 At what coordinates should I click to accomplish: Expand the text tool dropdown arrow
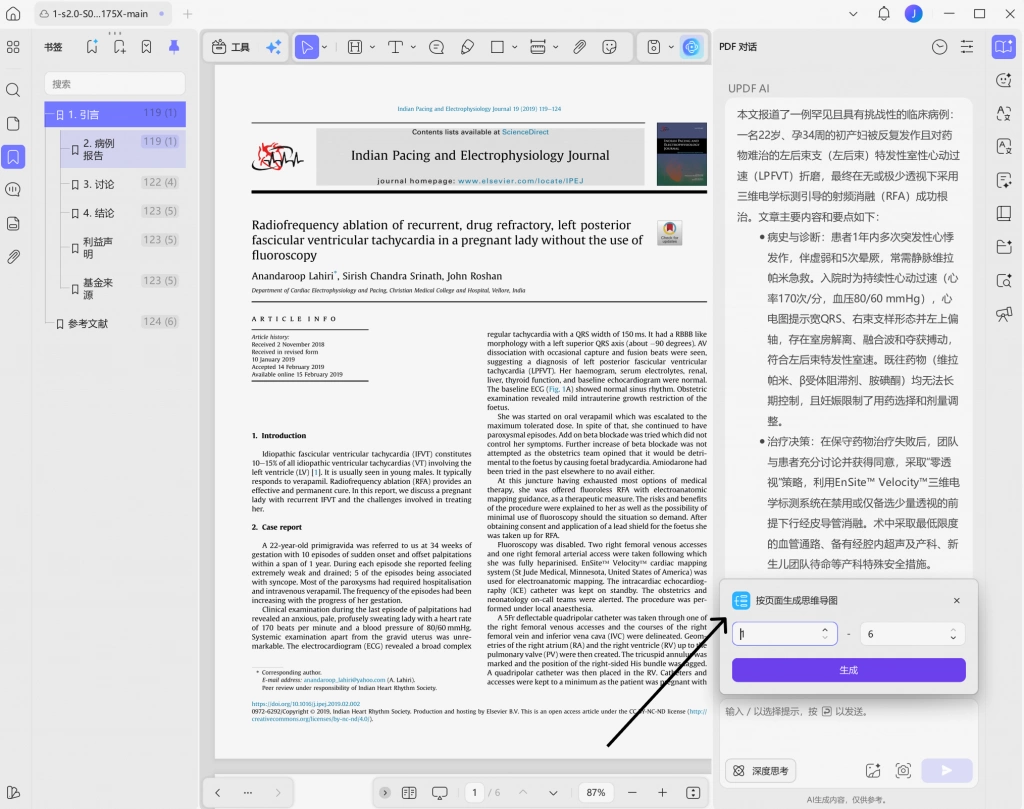(x=413, y=47)
